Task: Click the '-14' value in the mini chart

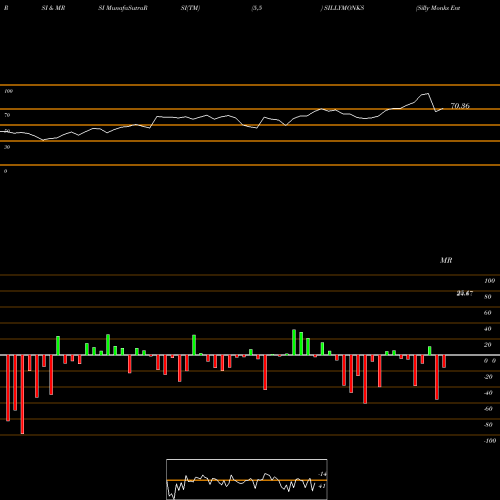Action: coord(322,474)
